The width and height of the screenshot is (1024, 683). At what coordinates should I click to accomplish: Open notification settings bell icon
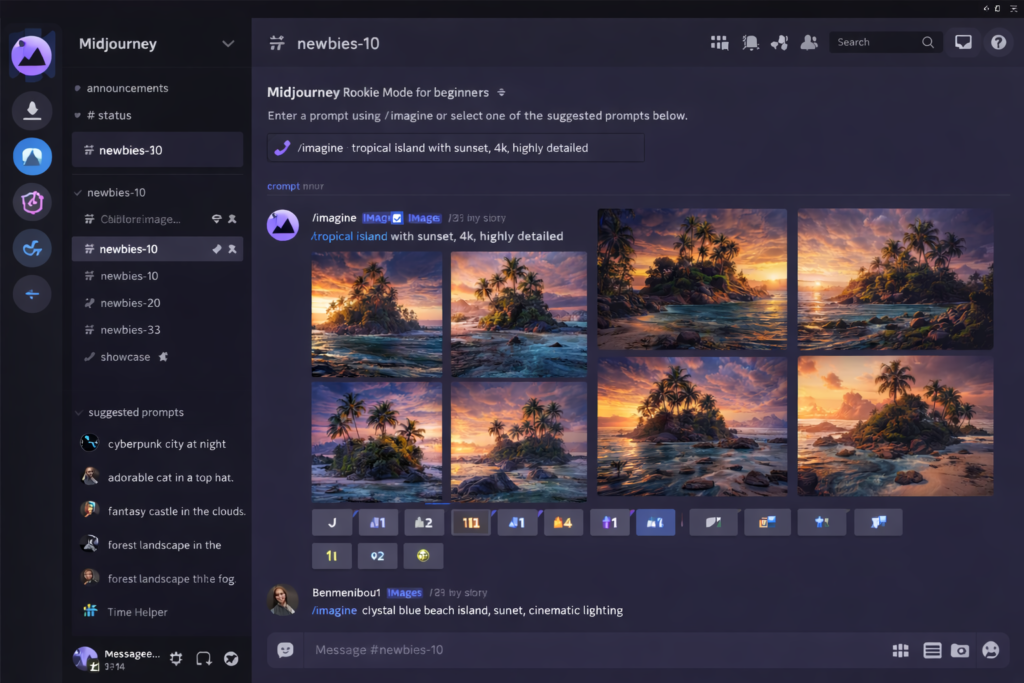[750, 42]
